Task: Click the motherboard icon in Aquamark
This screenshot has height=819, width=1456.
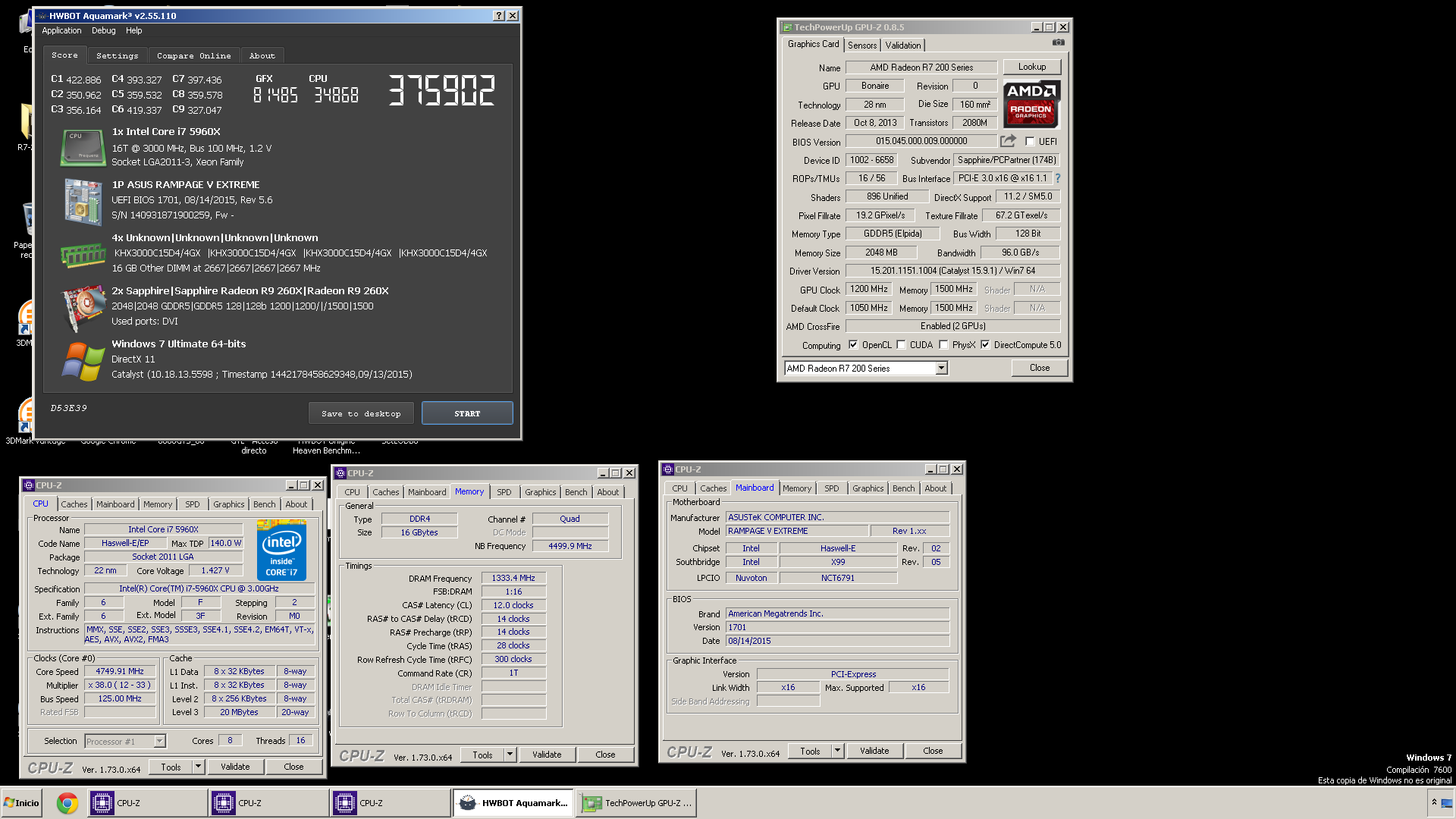Action: (x=83, y=202)
